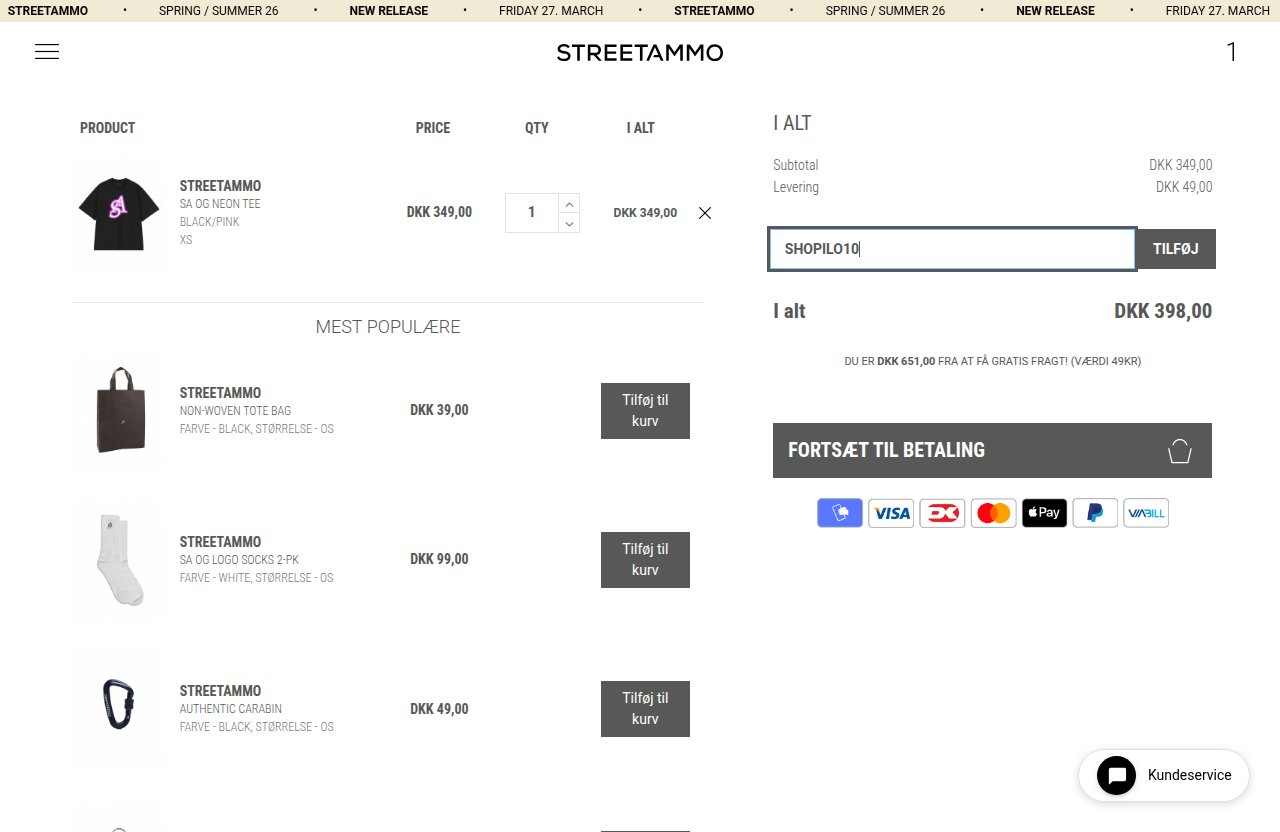Viewport: 1280px width, 832px height.
Task: Click the blue payment icon left of Visa
Action: point(840,513)
